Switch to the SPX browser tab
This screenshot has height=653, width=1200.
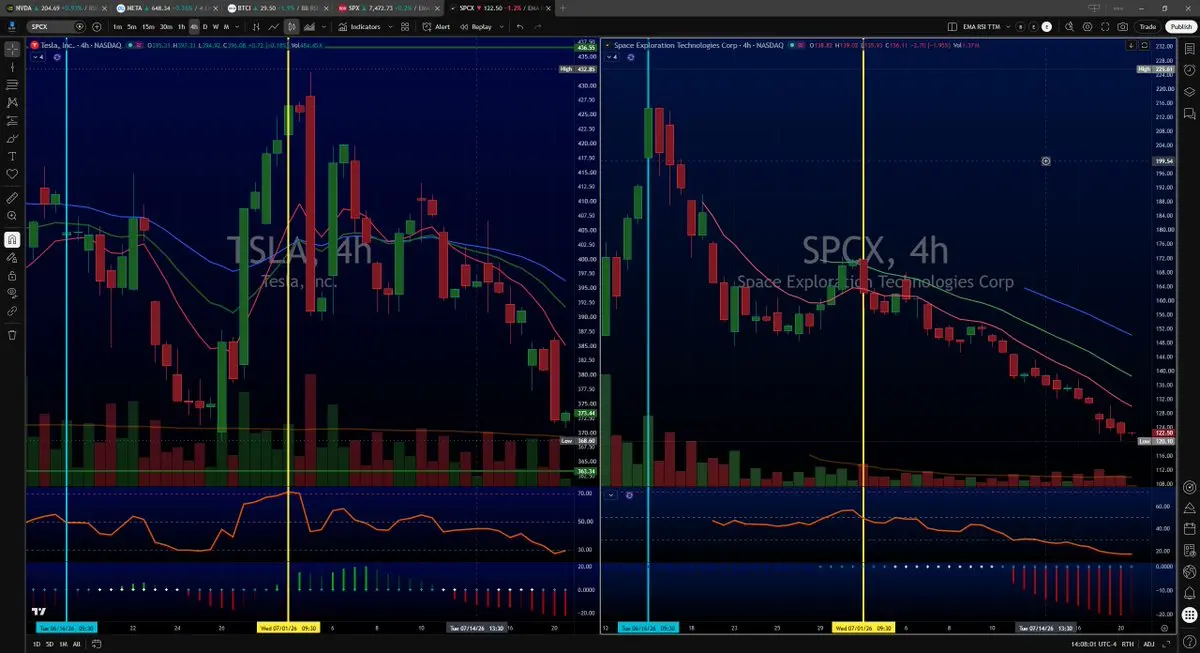pos(387,7)
